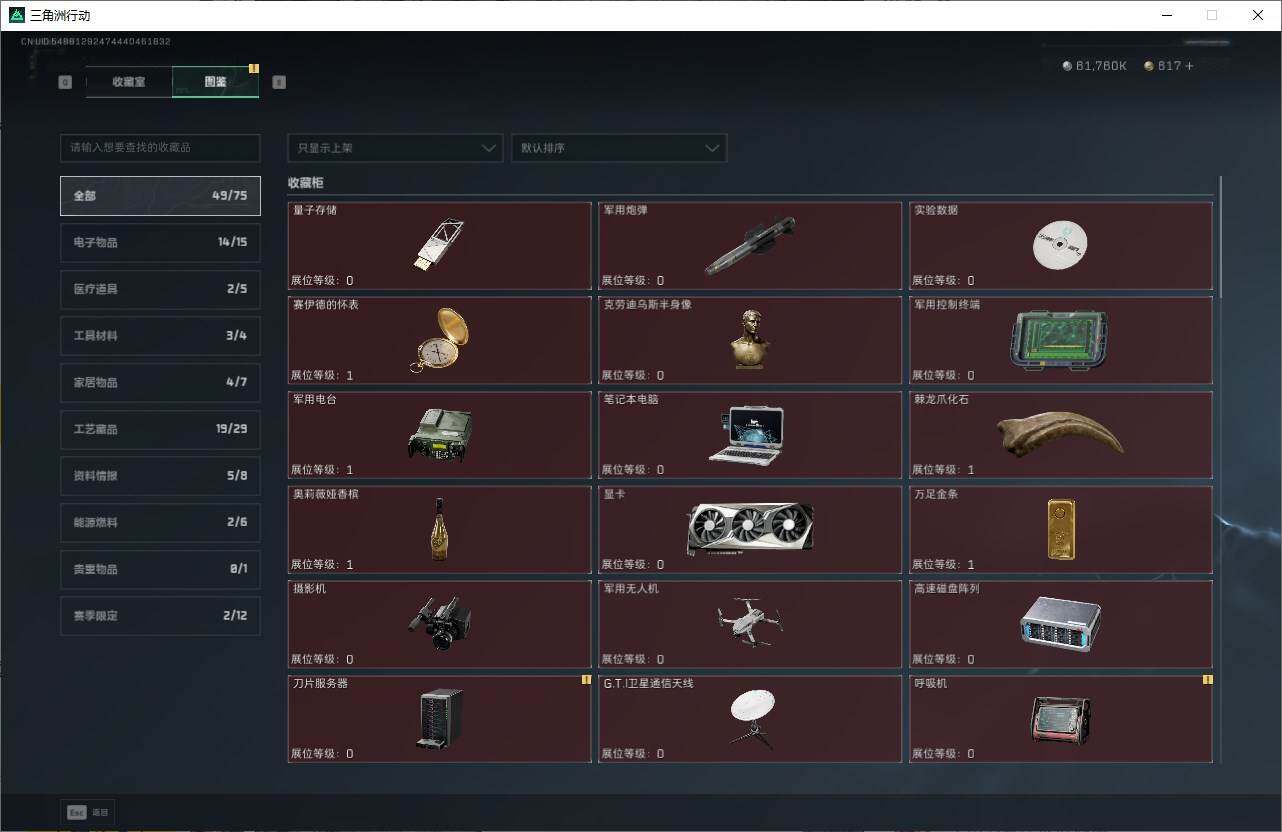Choose the 克劳迪乌斯半身像 bust statue

tap(750, 339)
